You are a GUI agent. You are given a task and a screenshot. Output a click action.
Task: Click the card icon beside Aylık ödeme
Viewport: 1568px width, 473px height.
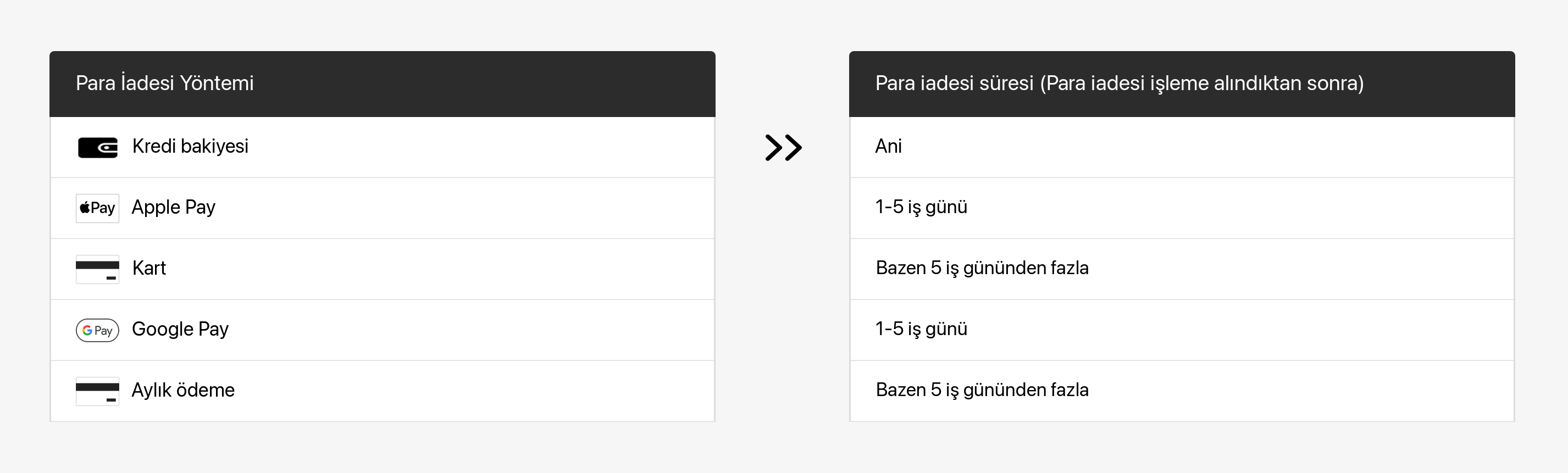point(97,391)
